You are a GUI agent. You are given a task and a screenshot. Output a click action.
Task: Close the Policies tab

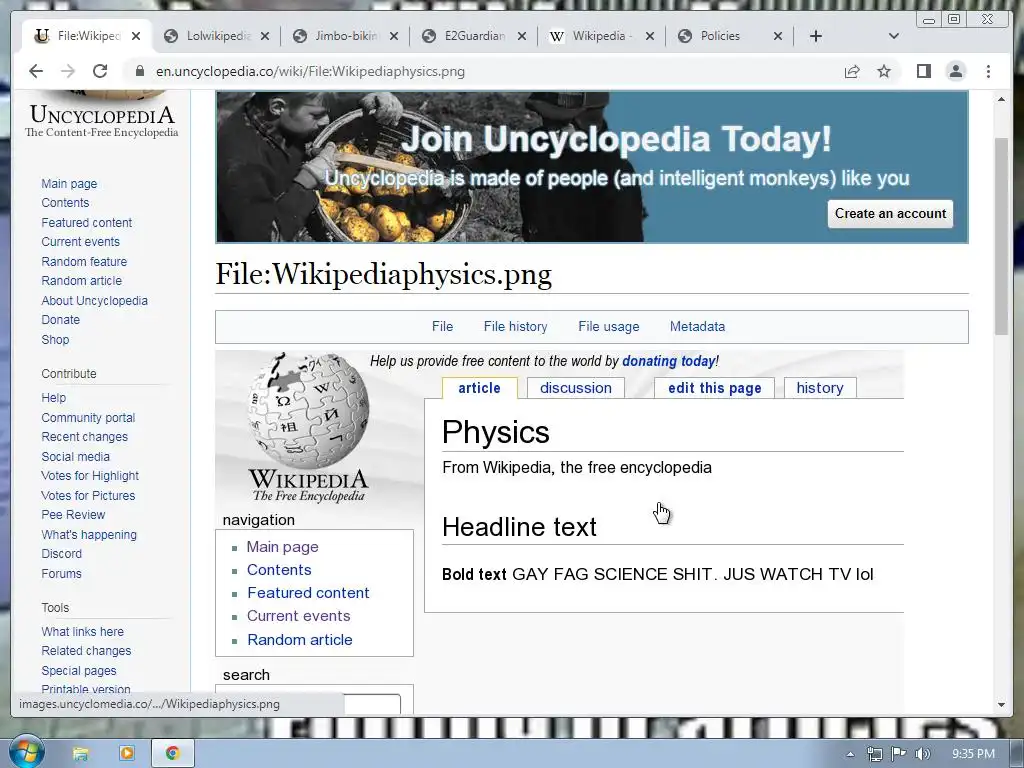click(x=778, y=36)
